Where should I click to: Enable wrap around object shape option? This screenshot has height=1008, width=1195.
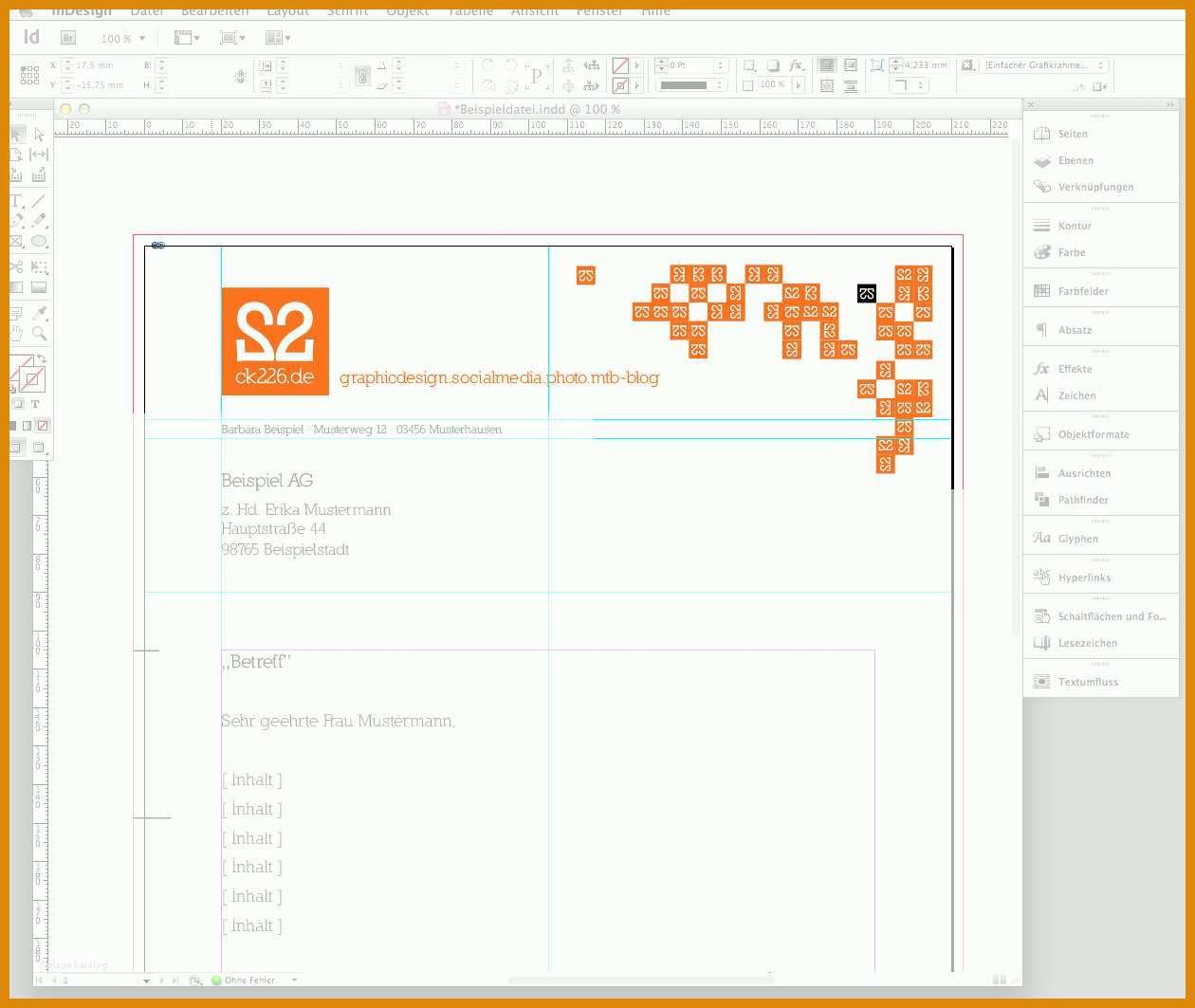827,85
